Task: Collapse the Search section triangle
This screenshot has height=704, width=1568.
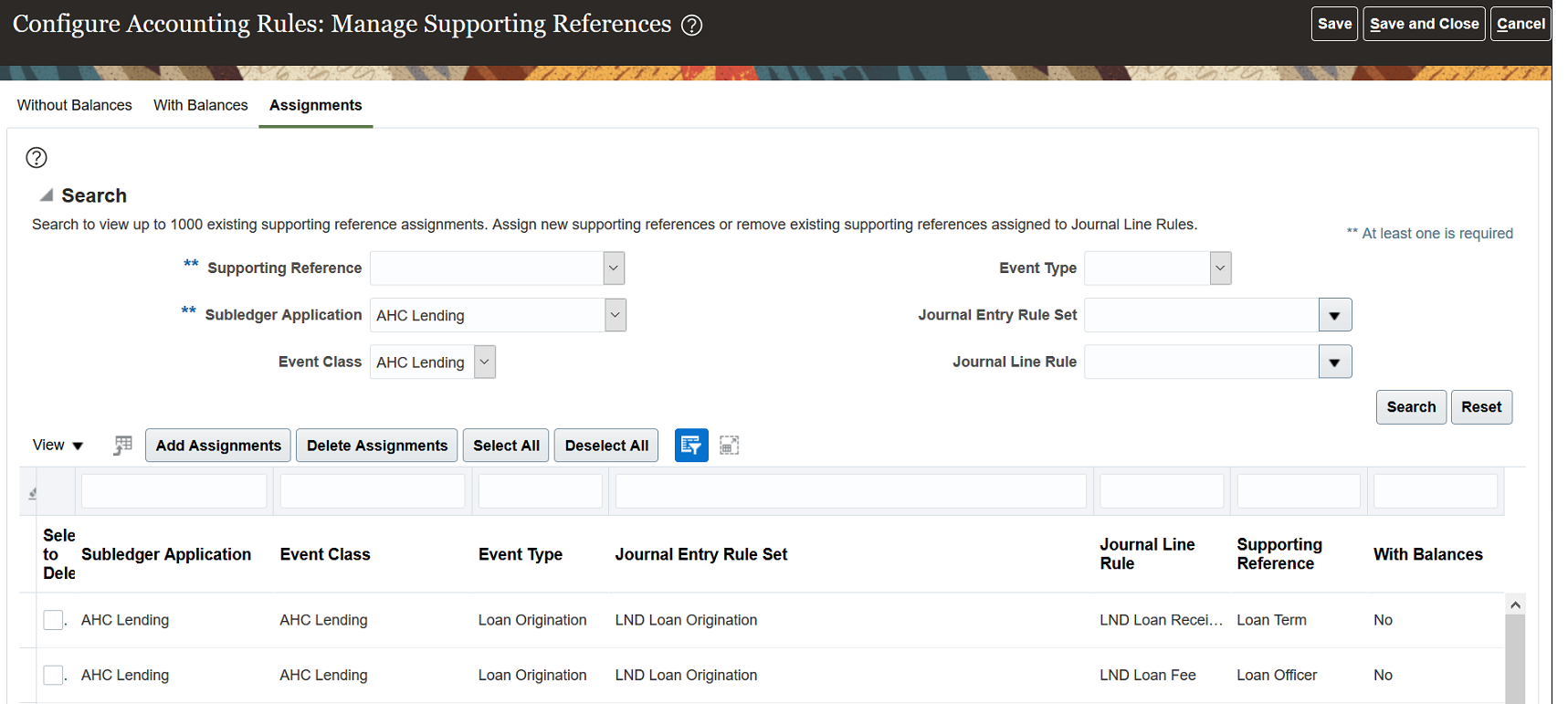Action: pos(46,195)
